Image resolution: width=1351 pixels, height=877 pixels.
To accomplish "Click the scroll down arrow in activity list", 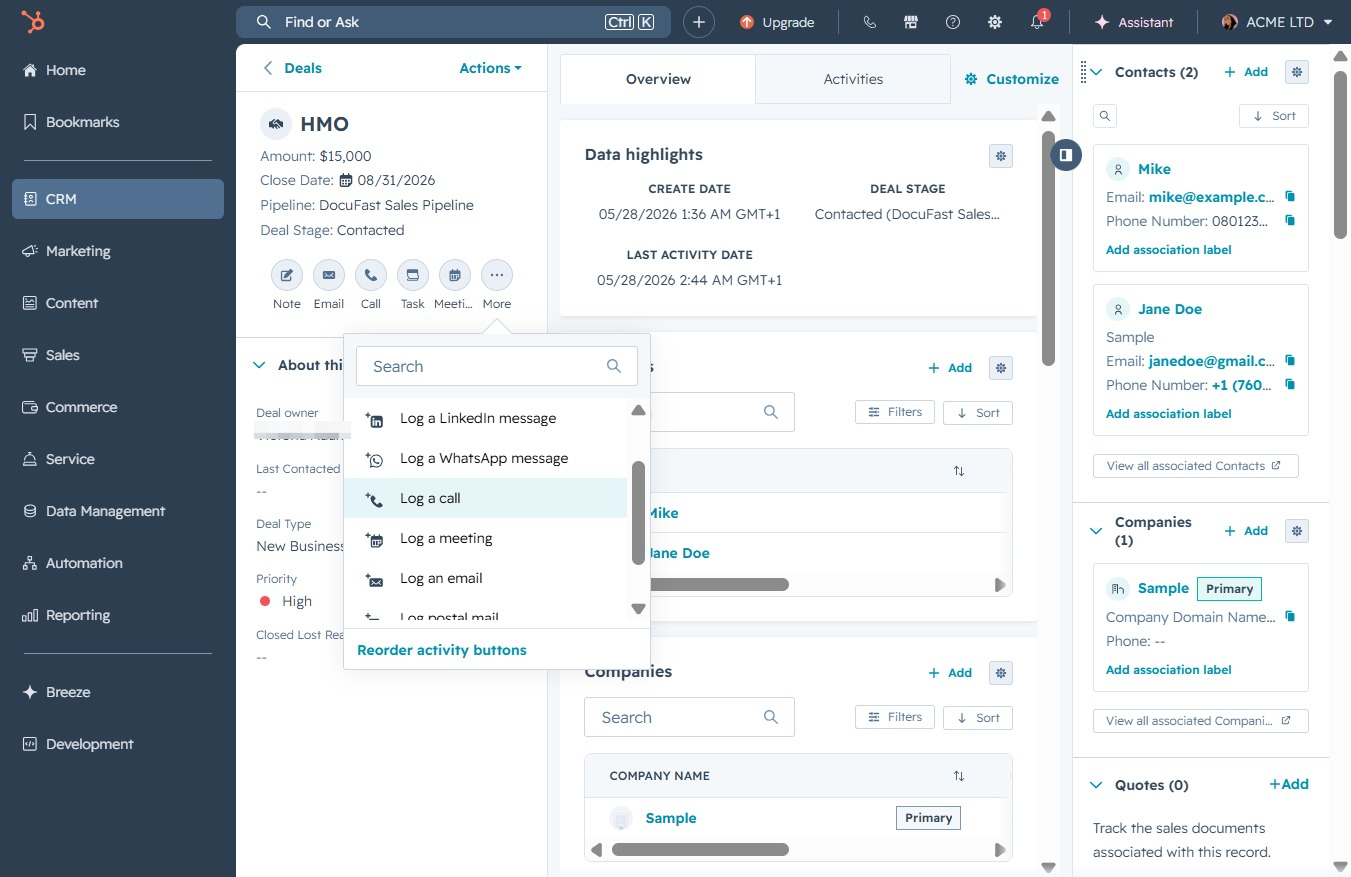I will point(639,608).
